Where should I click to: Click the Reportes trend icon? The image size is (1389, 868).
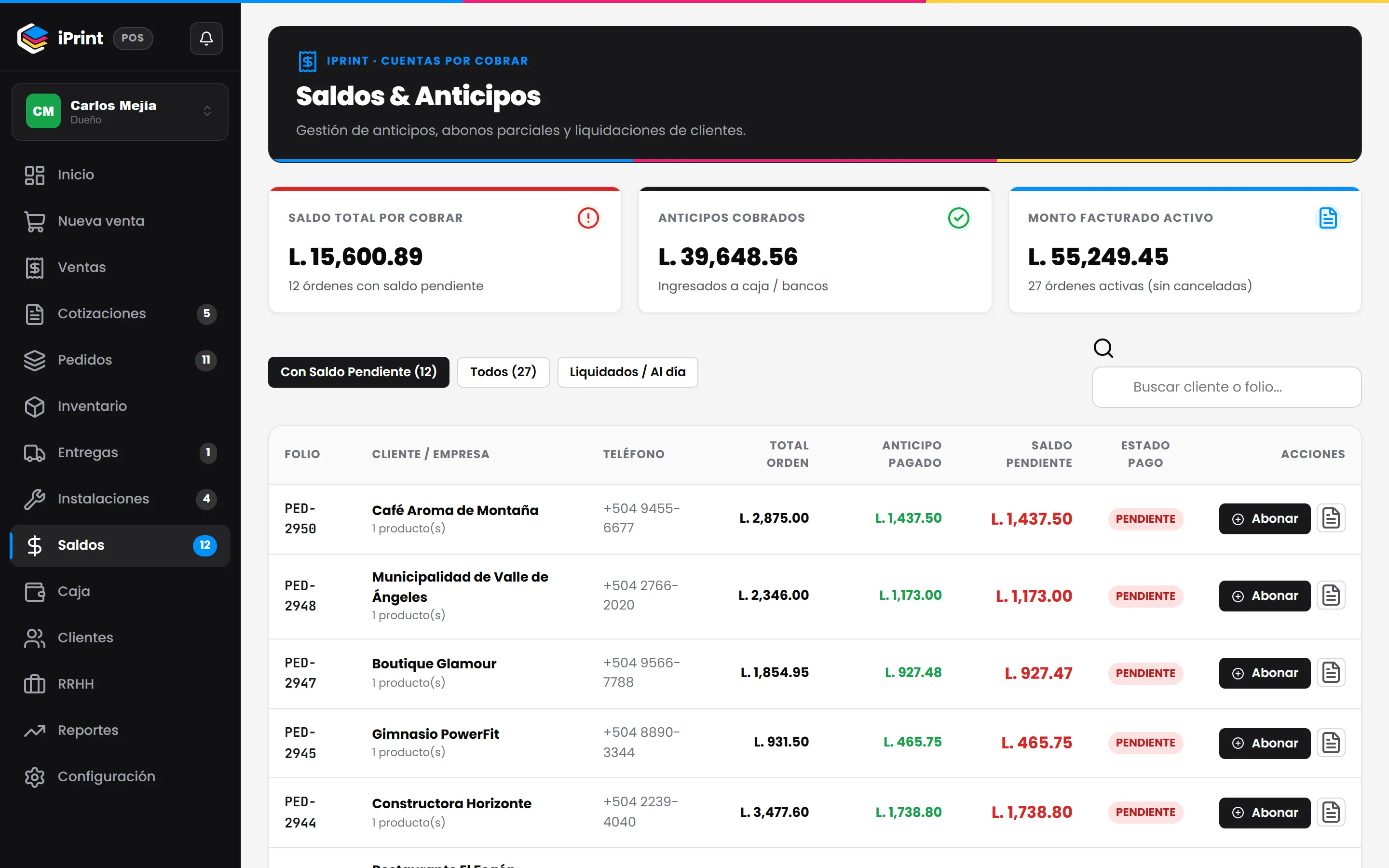pos(34,731)
